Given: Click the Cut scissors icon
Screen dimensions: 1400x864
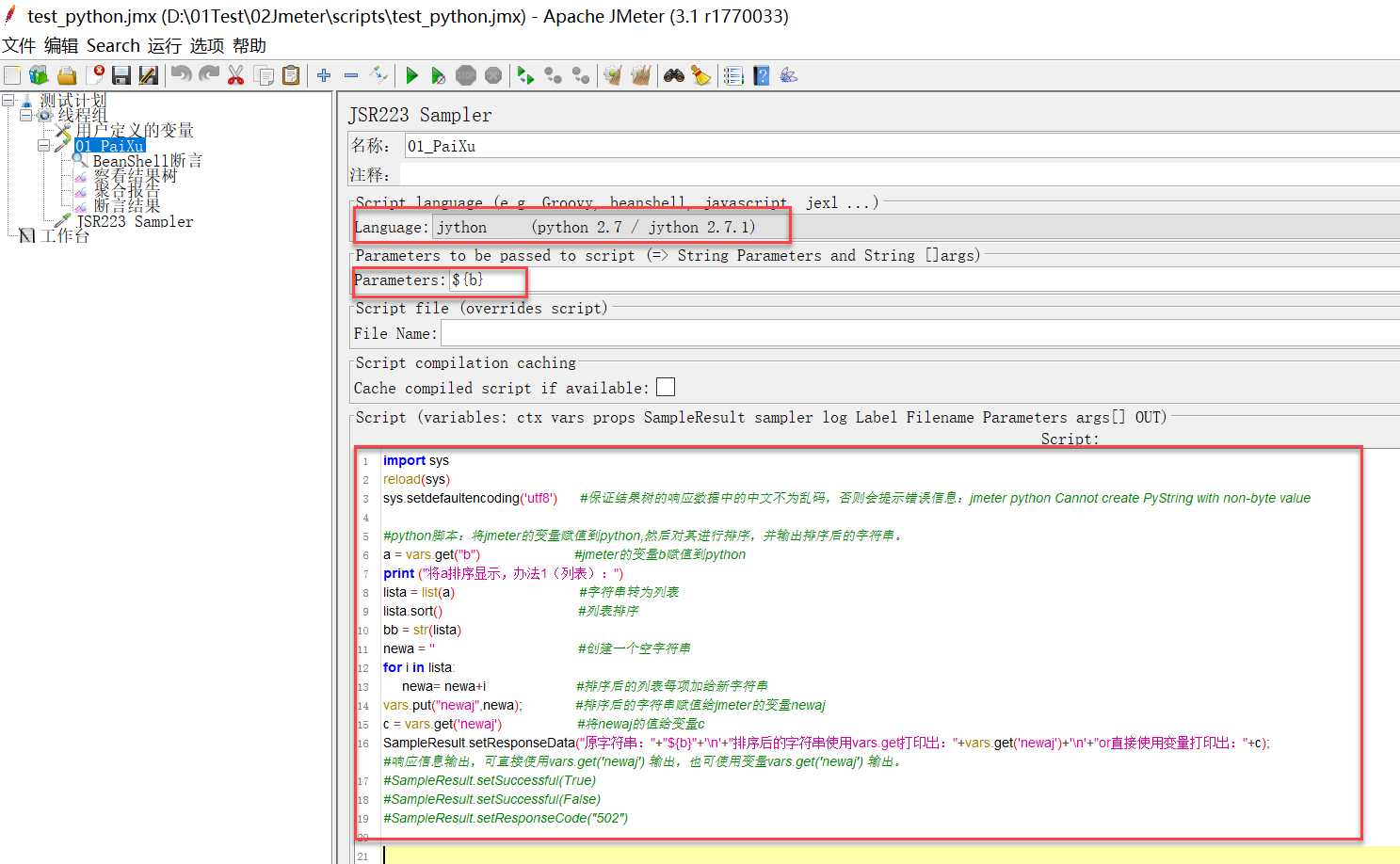Looking at the screenshot, I should pyautogui.click(x=236, y=75).
